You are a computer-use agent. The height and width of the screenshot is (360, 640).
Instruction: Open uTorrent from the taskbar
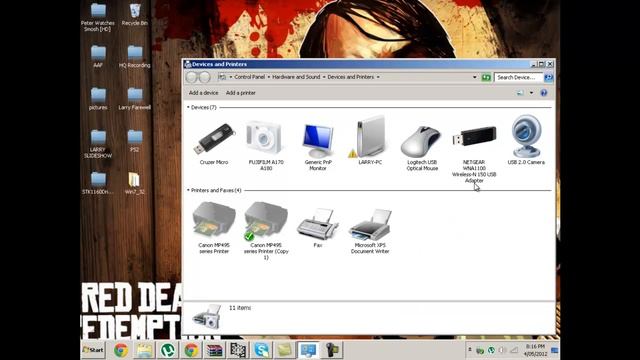(167, 350)
